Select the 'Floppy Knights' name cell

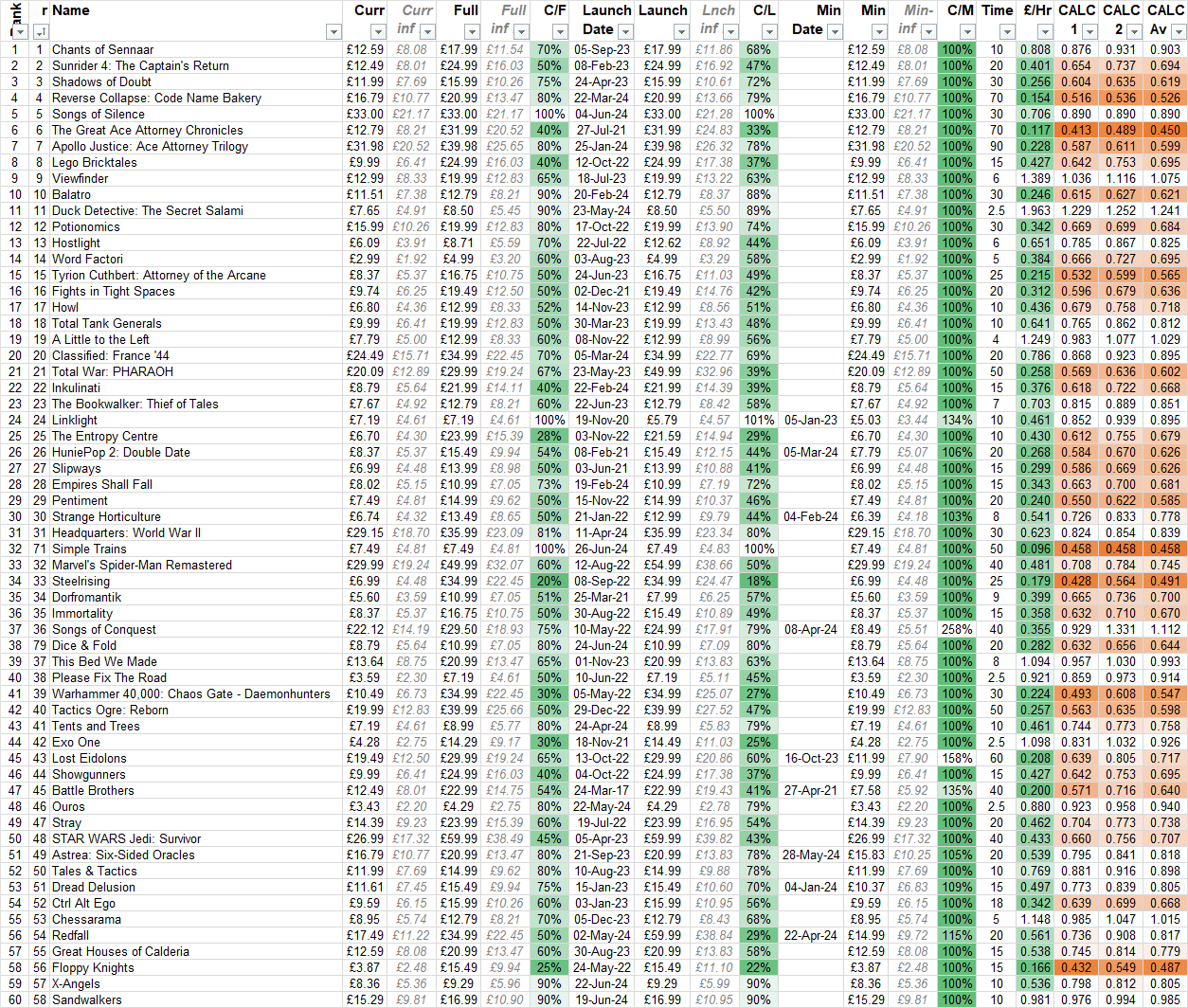196,967
